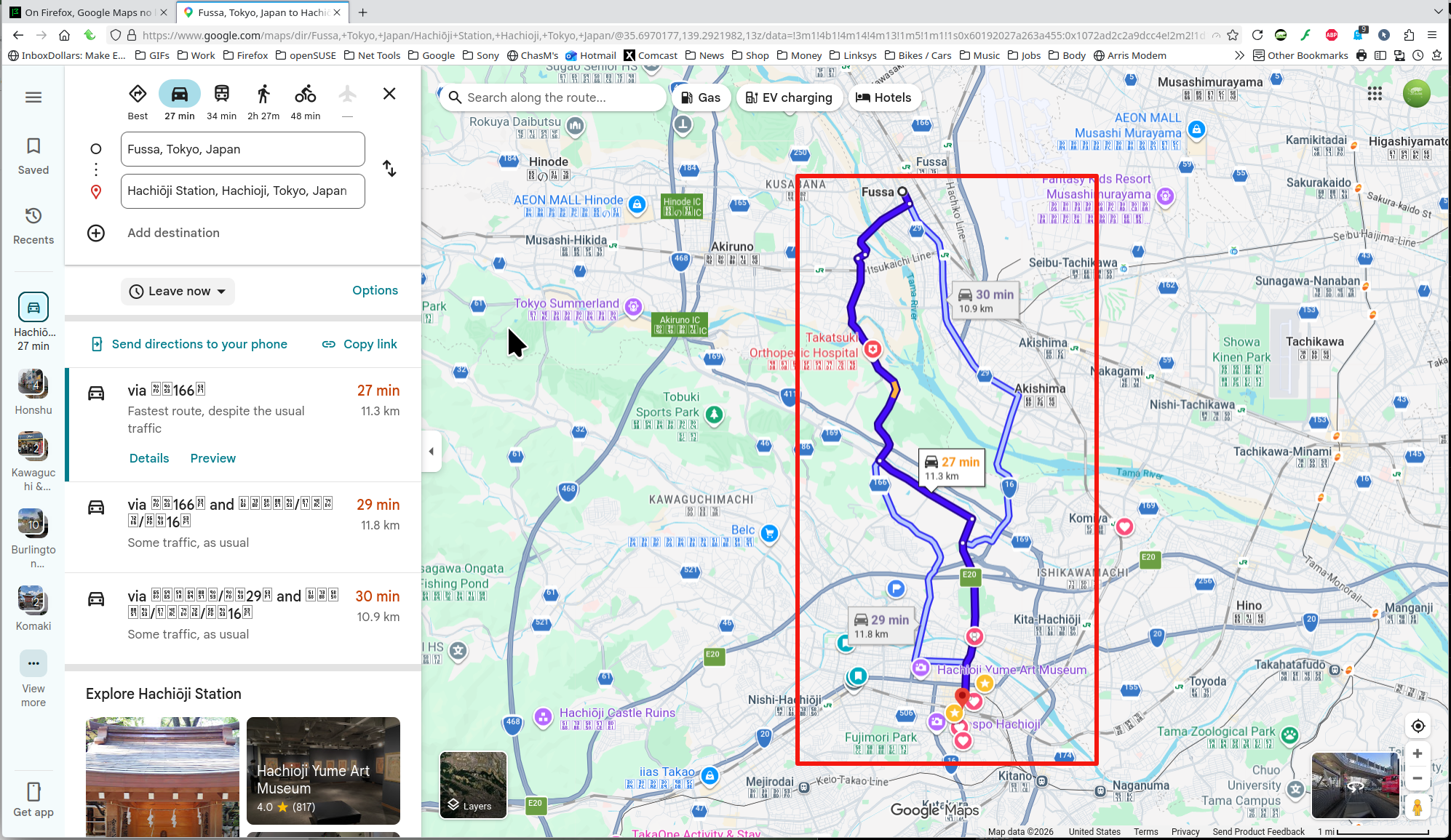
Task: Toggle the Layers satellite view thumbnail
Action: [473, 784]
